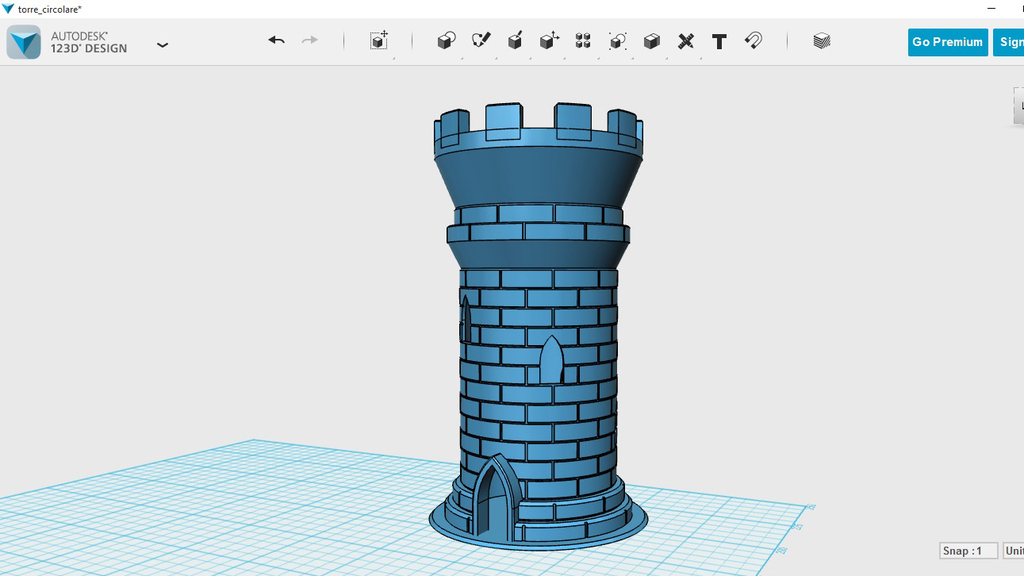Open the Material panel

[x=821, y=41]
